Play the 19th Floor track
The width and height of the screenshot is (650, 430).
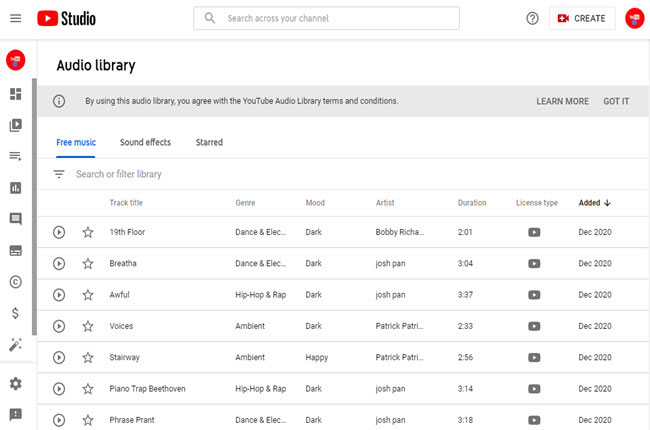pyautogui.click(x=59, y=232)
